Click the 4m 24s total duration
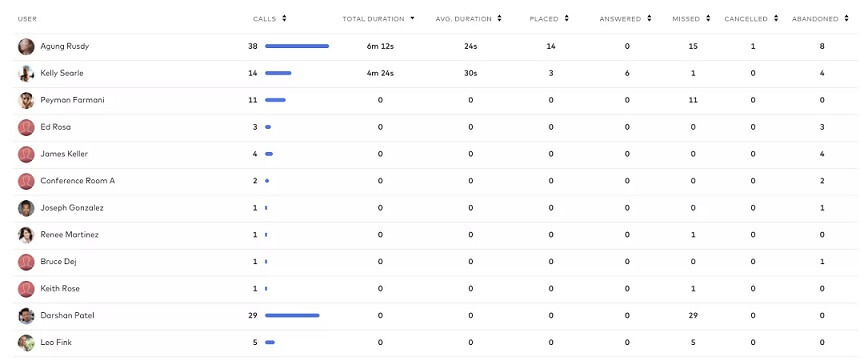Screen dimensions: 860x361 point(380,73)
